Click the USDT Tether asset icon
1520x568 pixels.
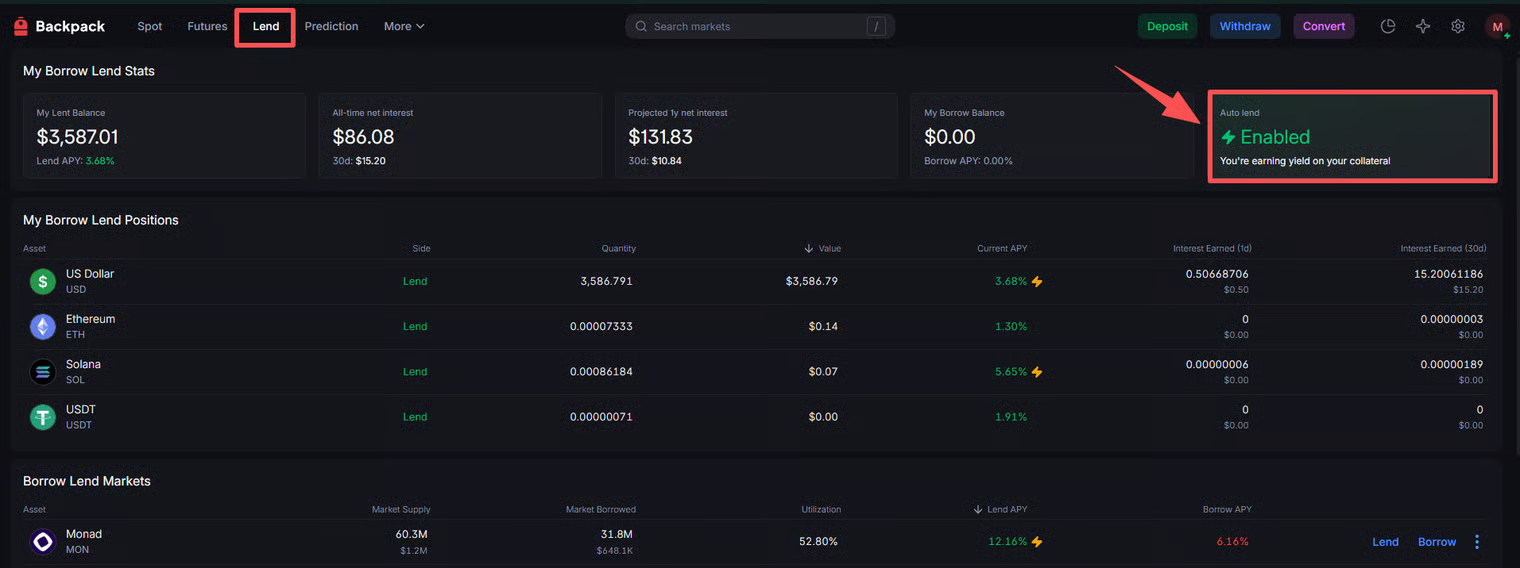tap(43, 417)
